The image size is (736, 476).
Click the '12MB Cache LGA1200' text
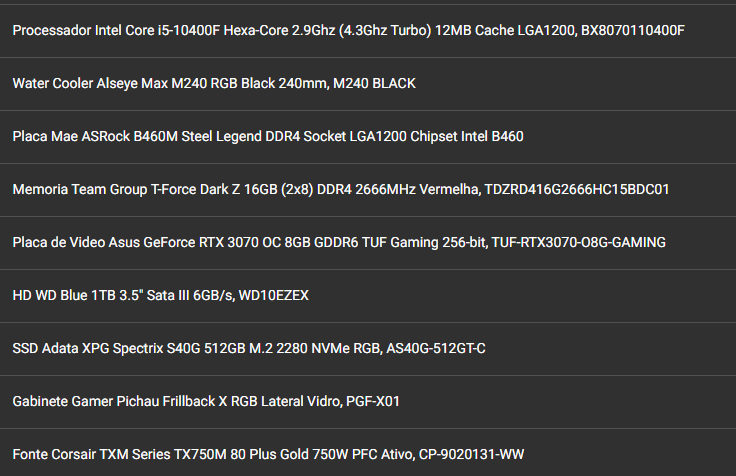pos(505,31)
